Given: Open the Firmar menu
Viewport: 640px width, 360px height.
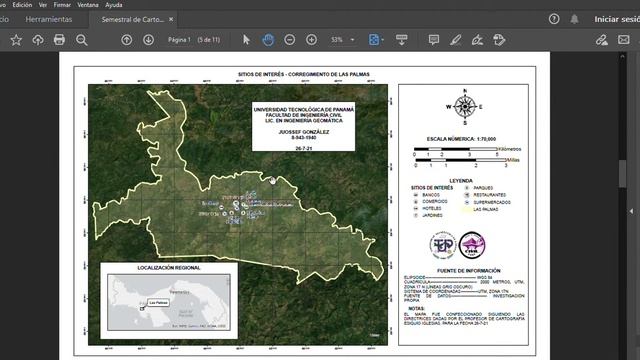Looking at the screenshot, I should point(62,5).
